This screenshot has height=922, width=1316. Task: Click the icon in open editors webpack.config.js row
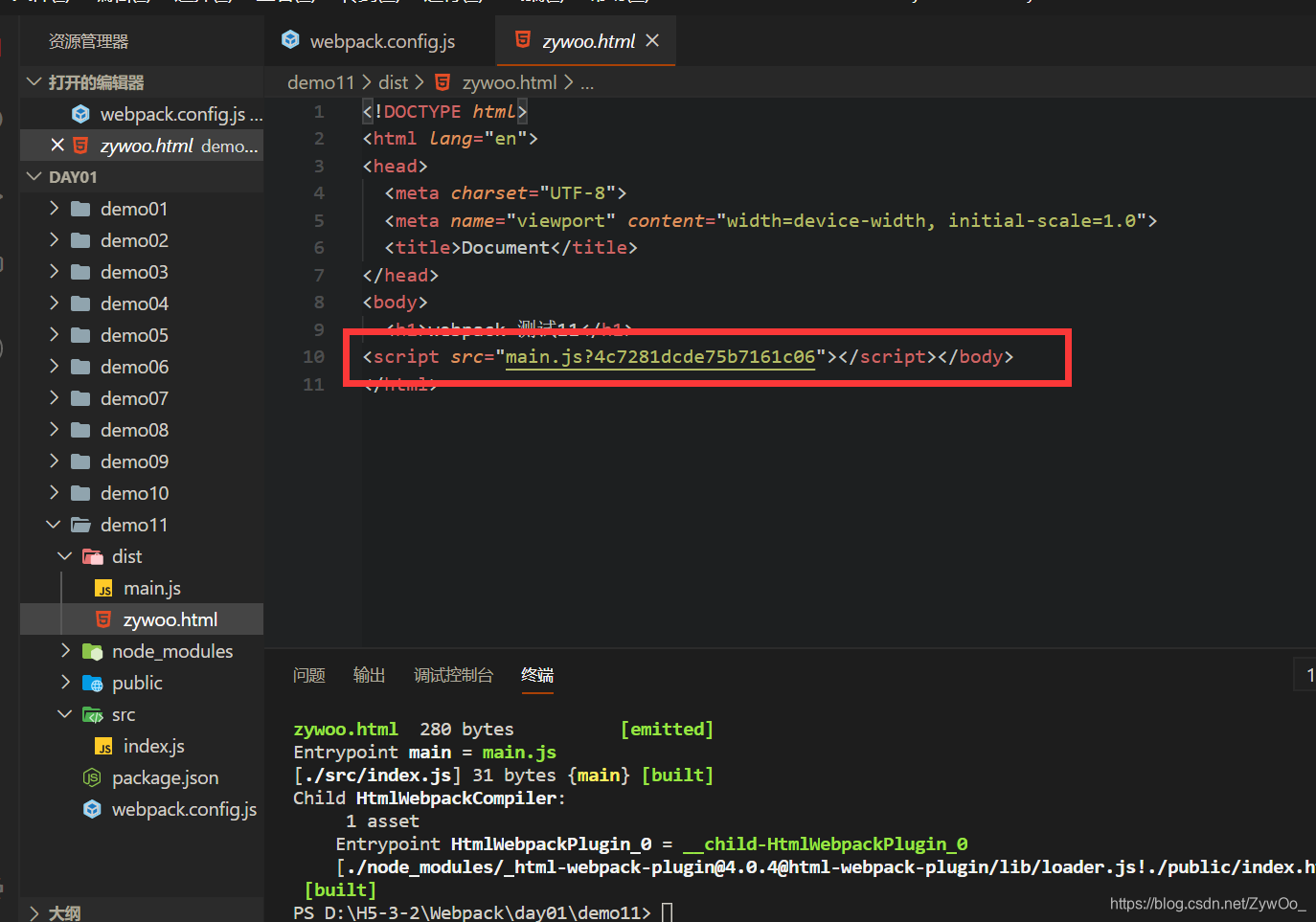click(81, 114)
